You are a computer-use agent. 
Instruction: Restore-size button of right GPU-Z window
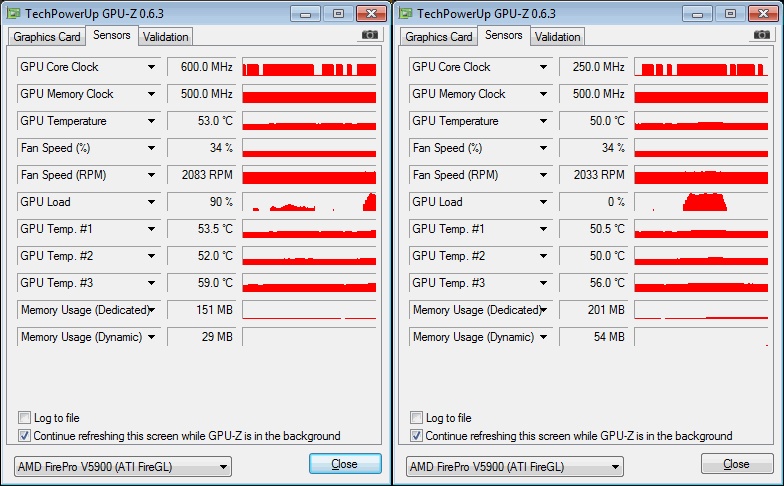click(730, 14)
